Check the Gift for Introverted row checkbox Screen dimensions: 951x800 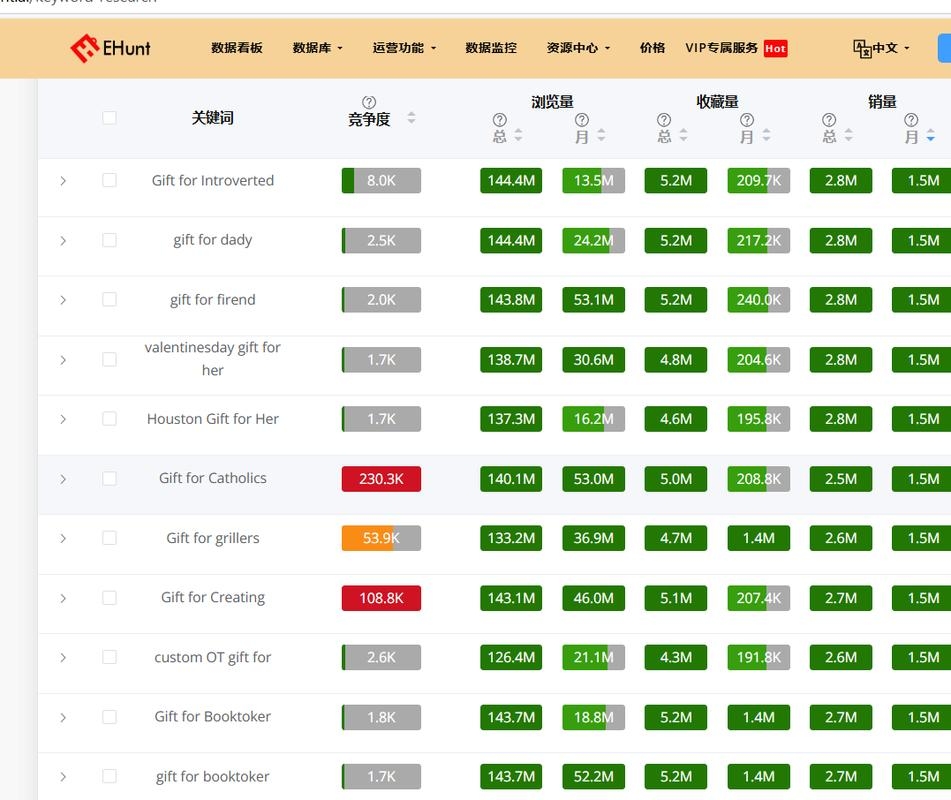[x=109, y=180]
